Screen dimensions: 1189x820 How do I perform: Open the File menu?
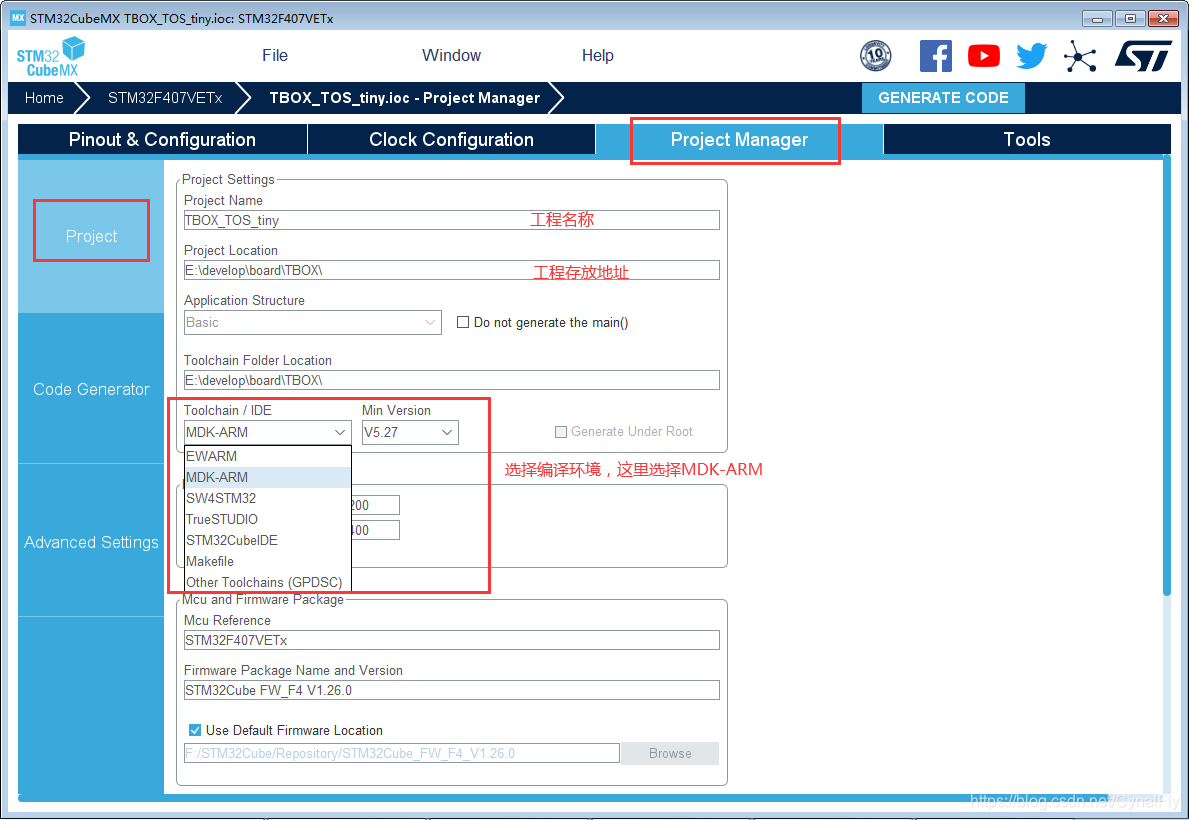tap(275, 55)
